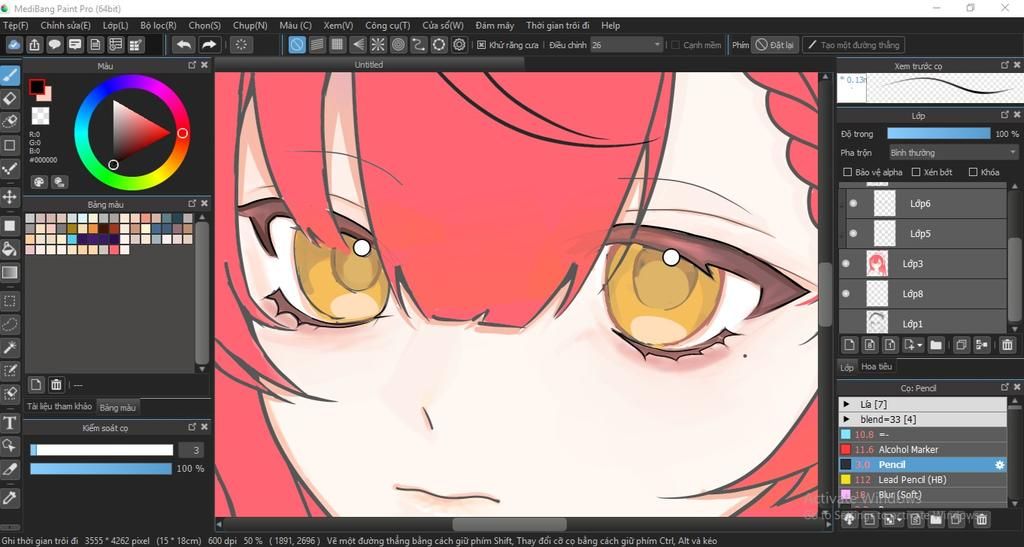Hide layer Lớp6 visibility
Screen dimensions: 1024x547
[x=853, y=204]
